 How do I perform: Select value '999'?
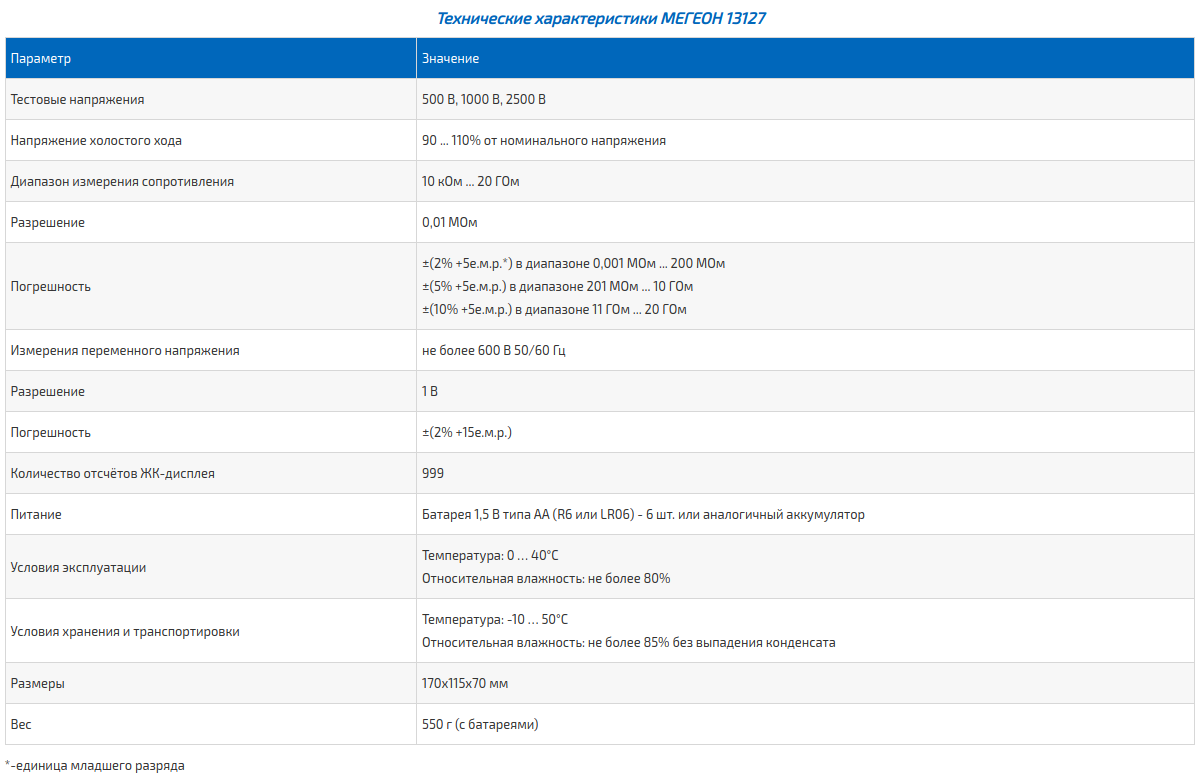click(433, 473)
